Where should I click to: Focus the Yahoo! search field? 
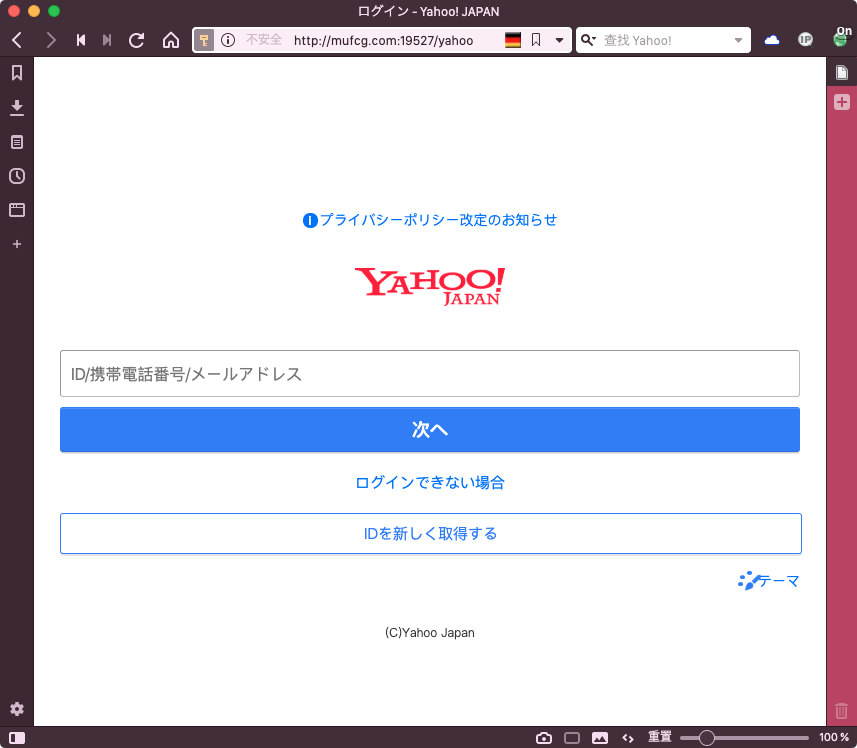pyautogui.click(x=665, y=40)
